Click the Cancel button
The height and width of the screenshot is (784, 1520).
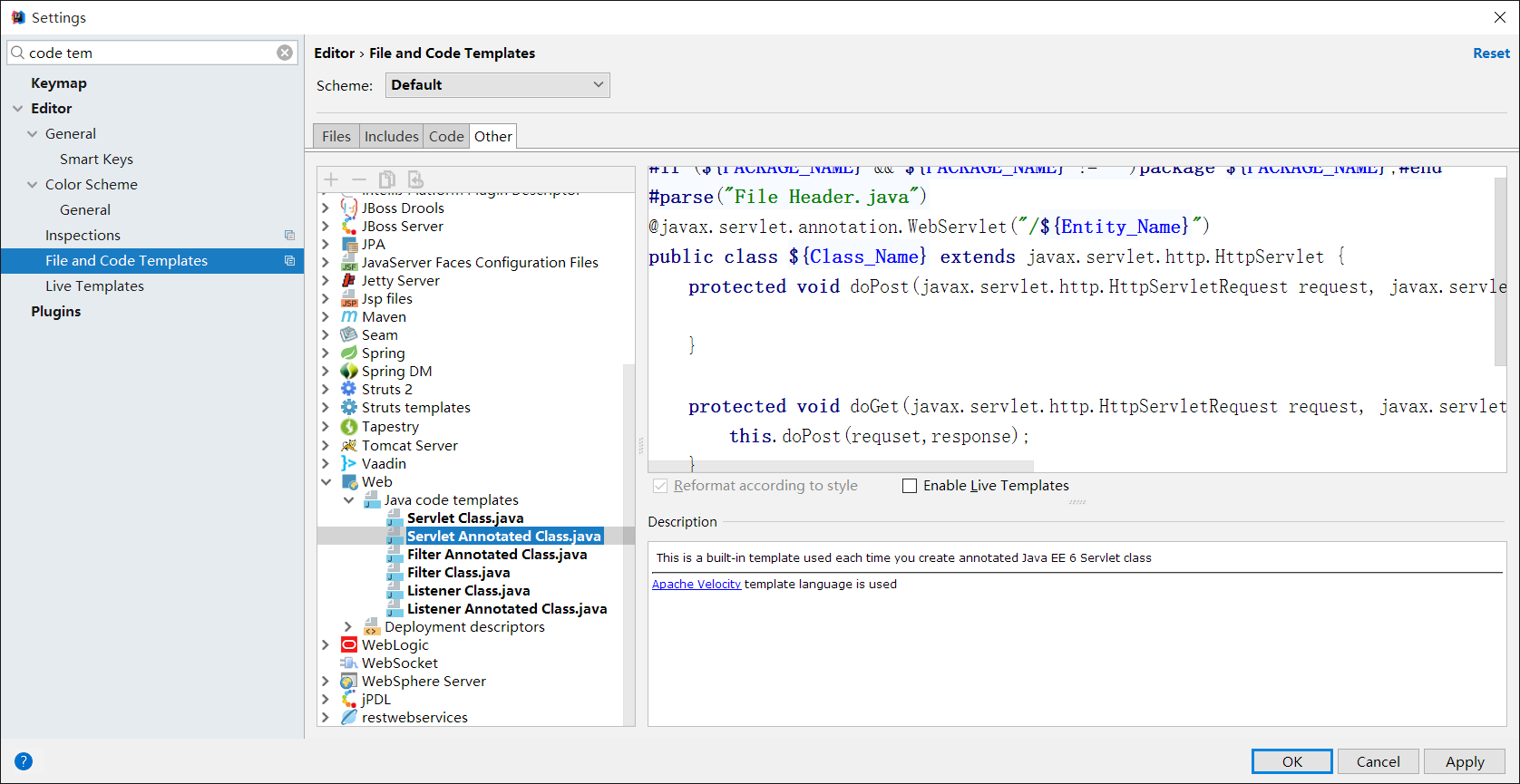pos(1379,761)
